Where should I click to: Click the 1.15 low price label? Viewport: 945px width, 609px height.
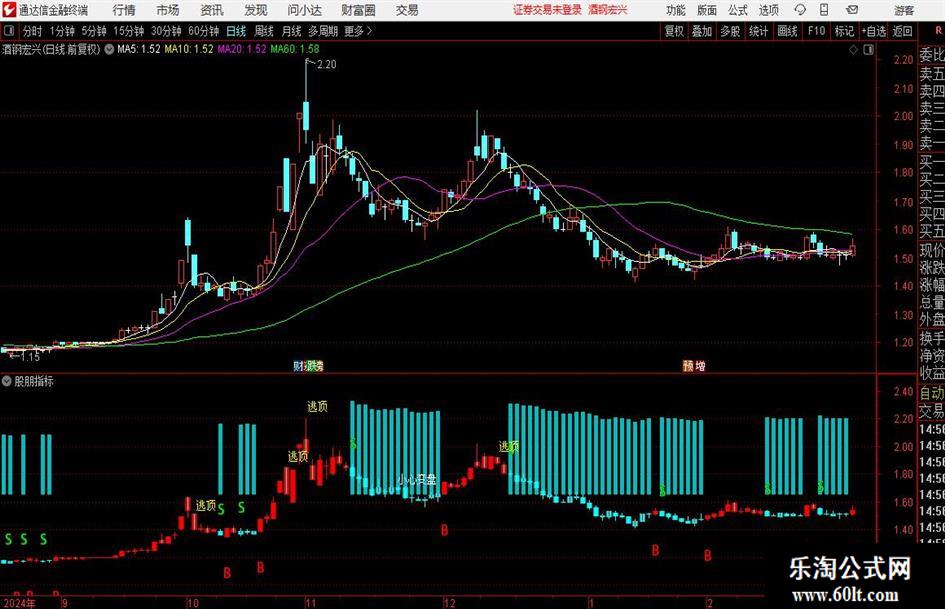(30, 357)
